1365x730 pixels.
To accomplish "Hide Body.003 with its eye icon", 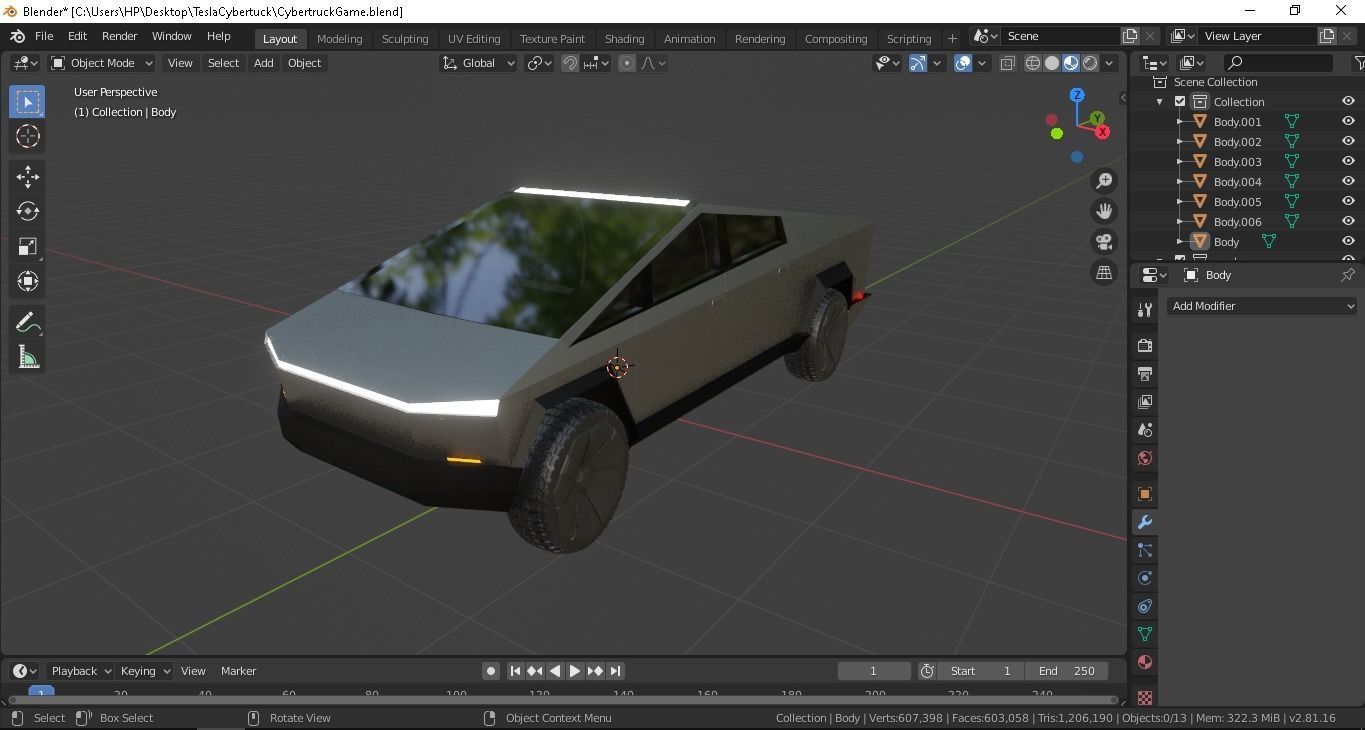I will [x=1348, y=161].
